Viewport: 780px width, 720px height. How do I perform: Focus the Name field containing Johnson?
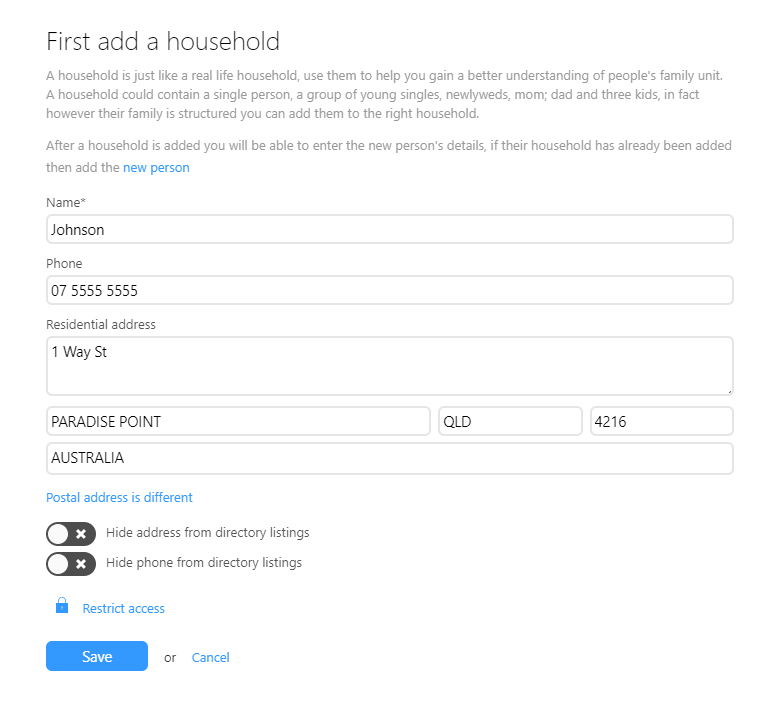pos(389,229)
